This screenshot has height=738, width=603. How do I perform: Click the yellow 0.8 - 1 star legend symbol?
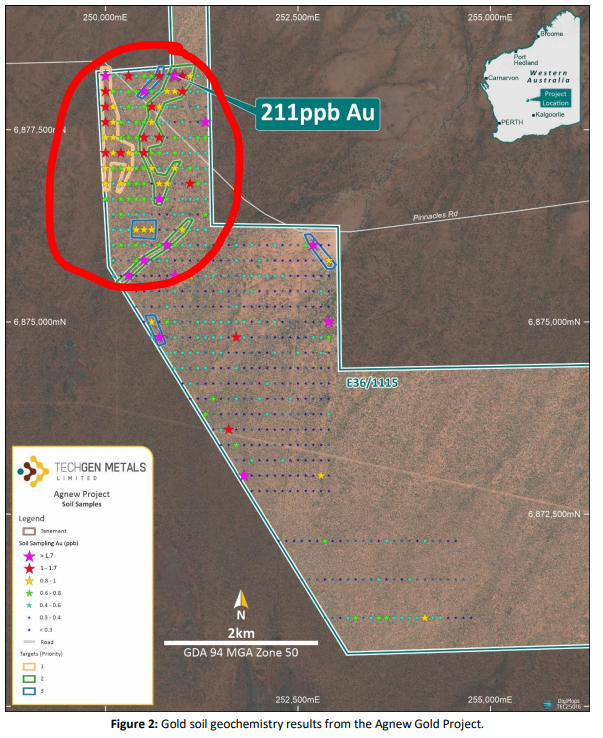click(x=29, y=580)
